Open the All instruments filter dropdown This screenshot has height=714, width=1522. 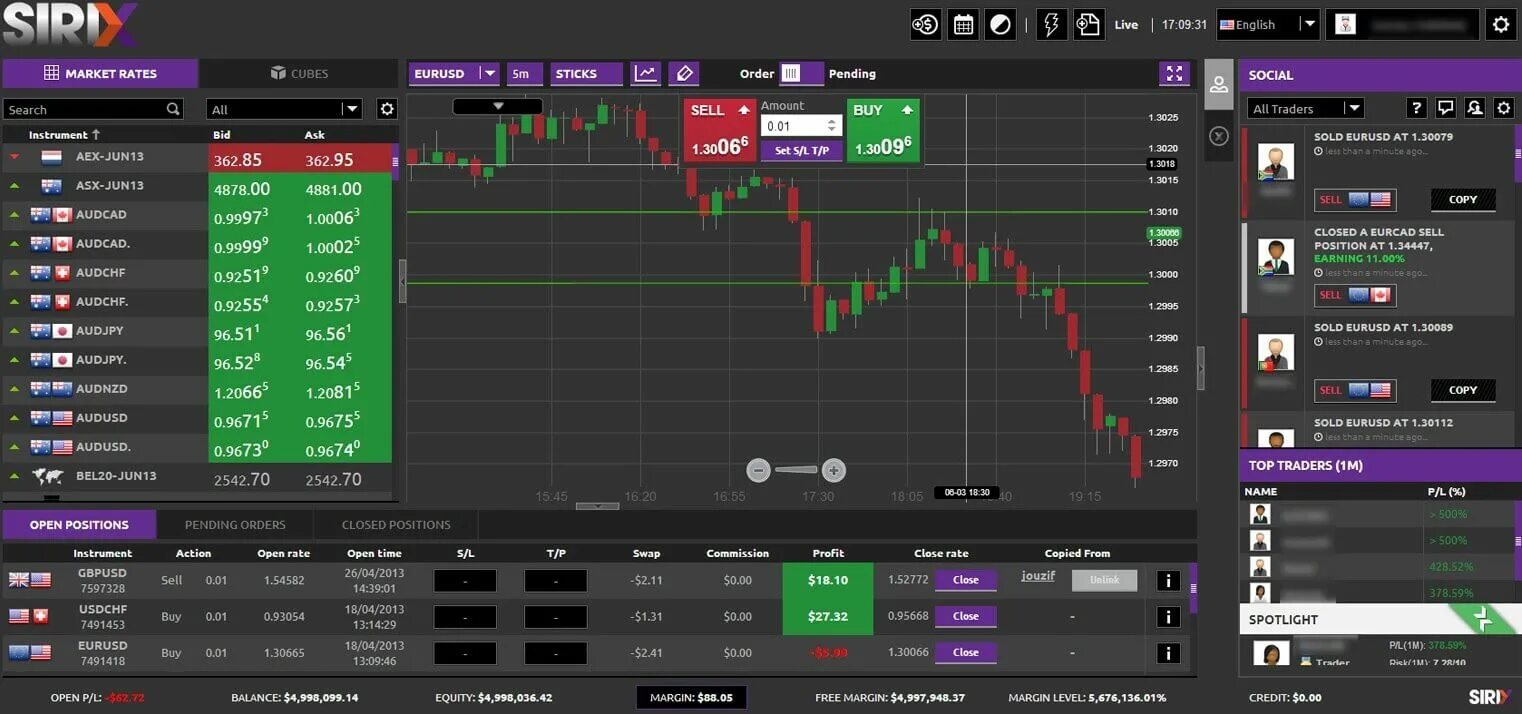coord(284,109)
